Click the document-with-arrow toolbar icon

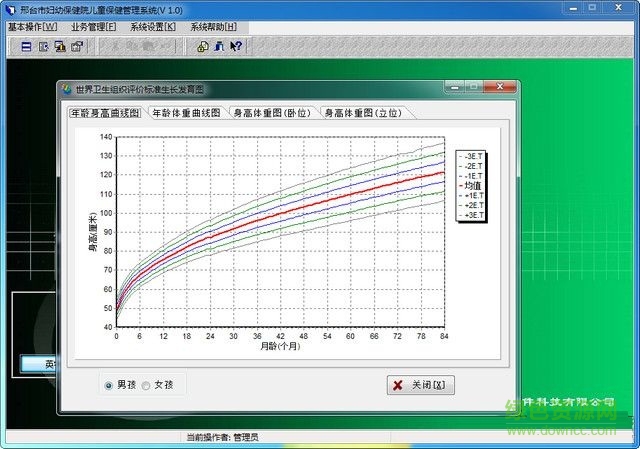click(x=43, y=47)
